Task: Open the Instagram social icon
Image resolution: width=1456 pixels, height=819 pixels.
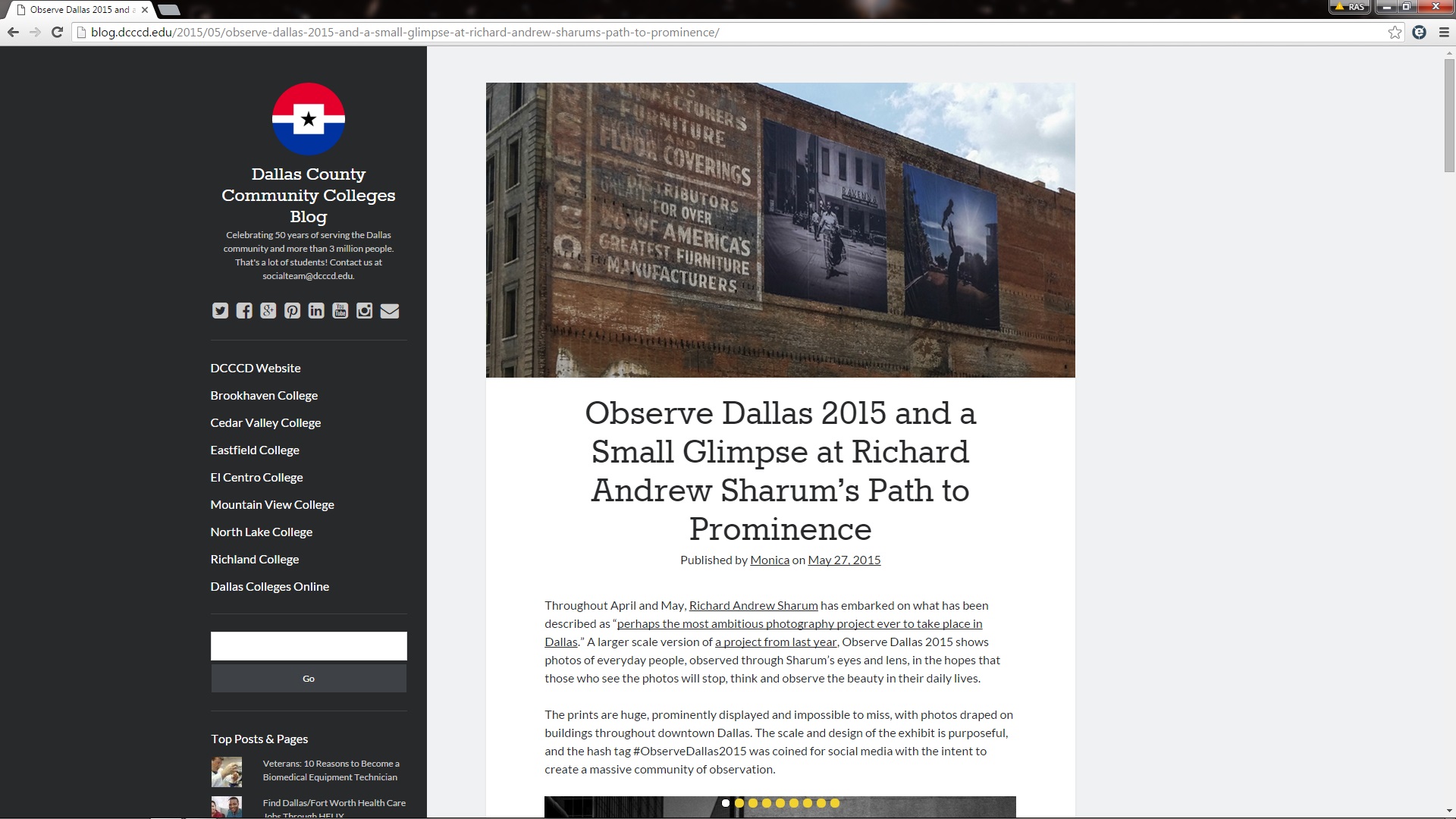Action: (x=365, y=311)
